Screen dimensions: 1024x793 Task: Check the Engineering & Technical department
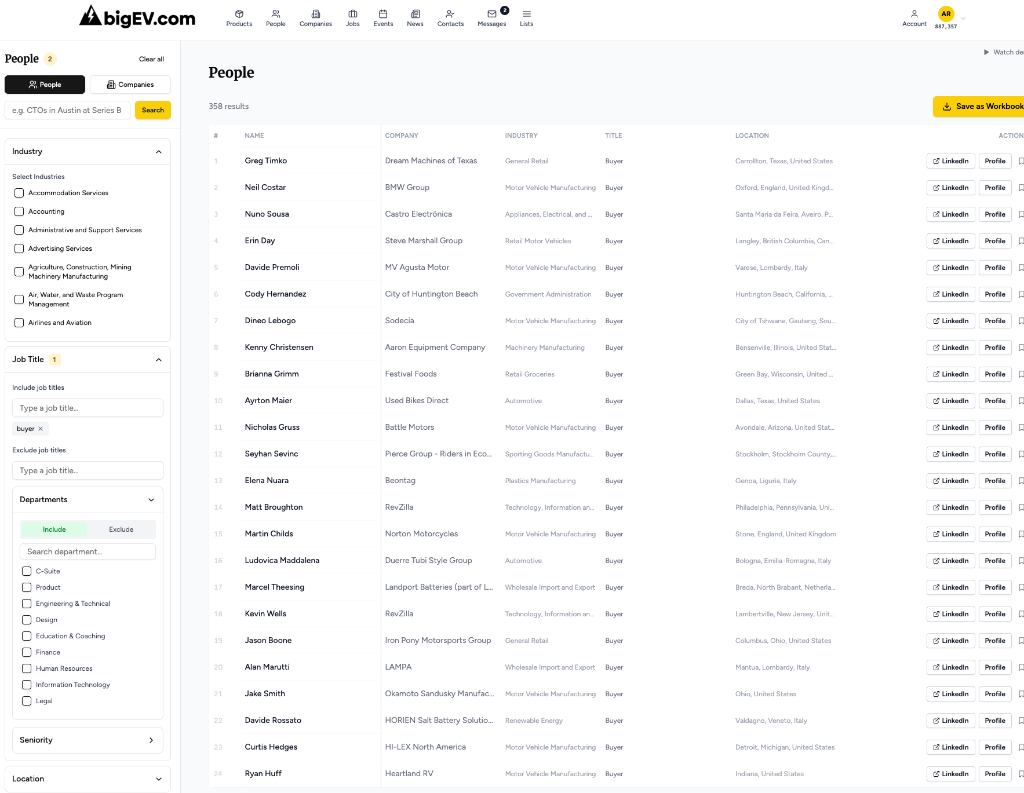[27, 604]
